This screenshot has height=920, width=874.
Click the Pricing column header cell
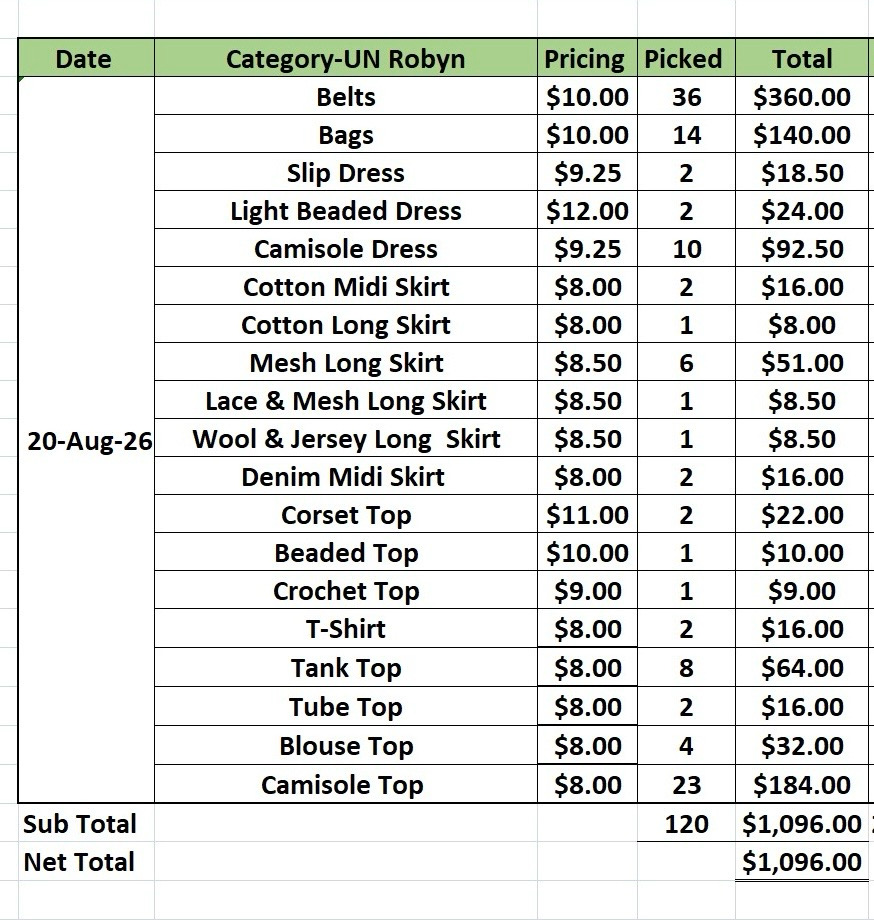pos(587,58)
